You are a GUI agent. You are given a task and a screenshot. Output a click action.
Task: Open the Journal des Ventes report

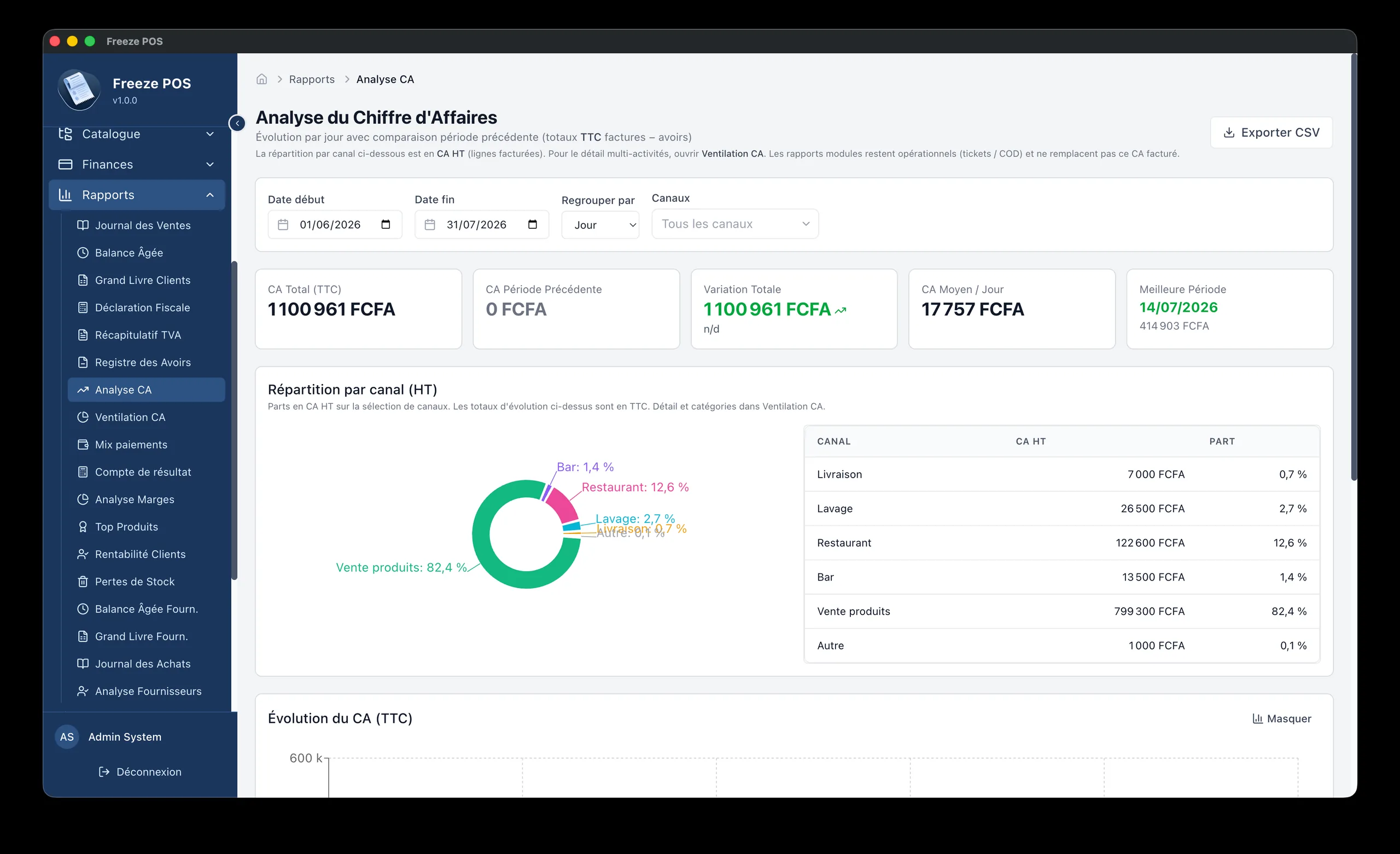(146, 225)
